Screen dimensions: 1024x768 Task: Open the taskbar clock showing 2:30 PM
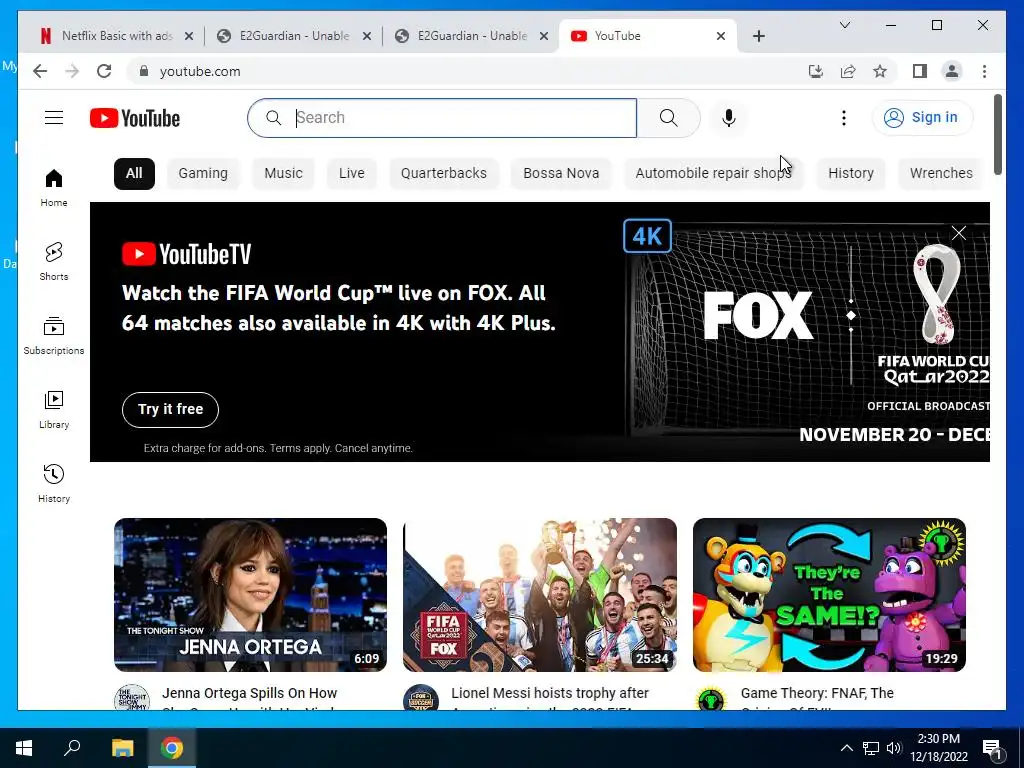[938, 748]
